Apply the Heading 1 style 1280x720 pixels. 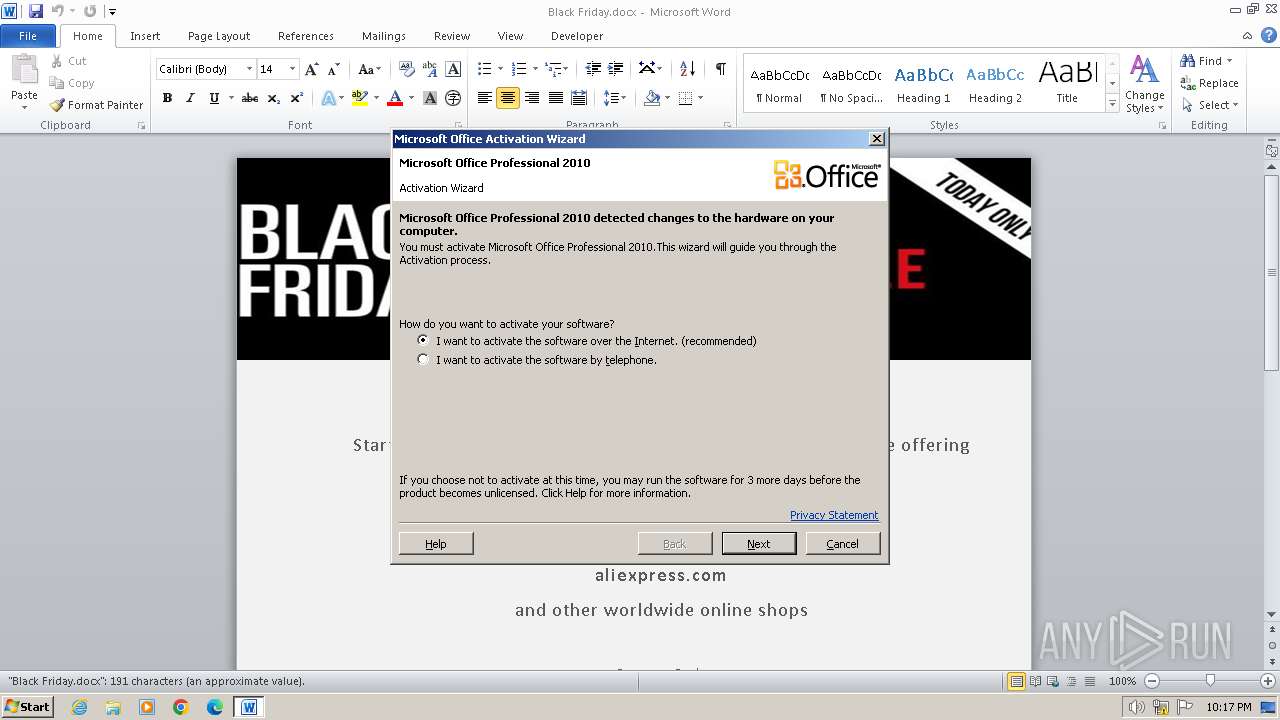point(924,82)
